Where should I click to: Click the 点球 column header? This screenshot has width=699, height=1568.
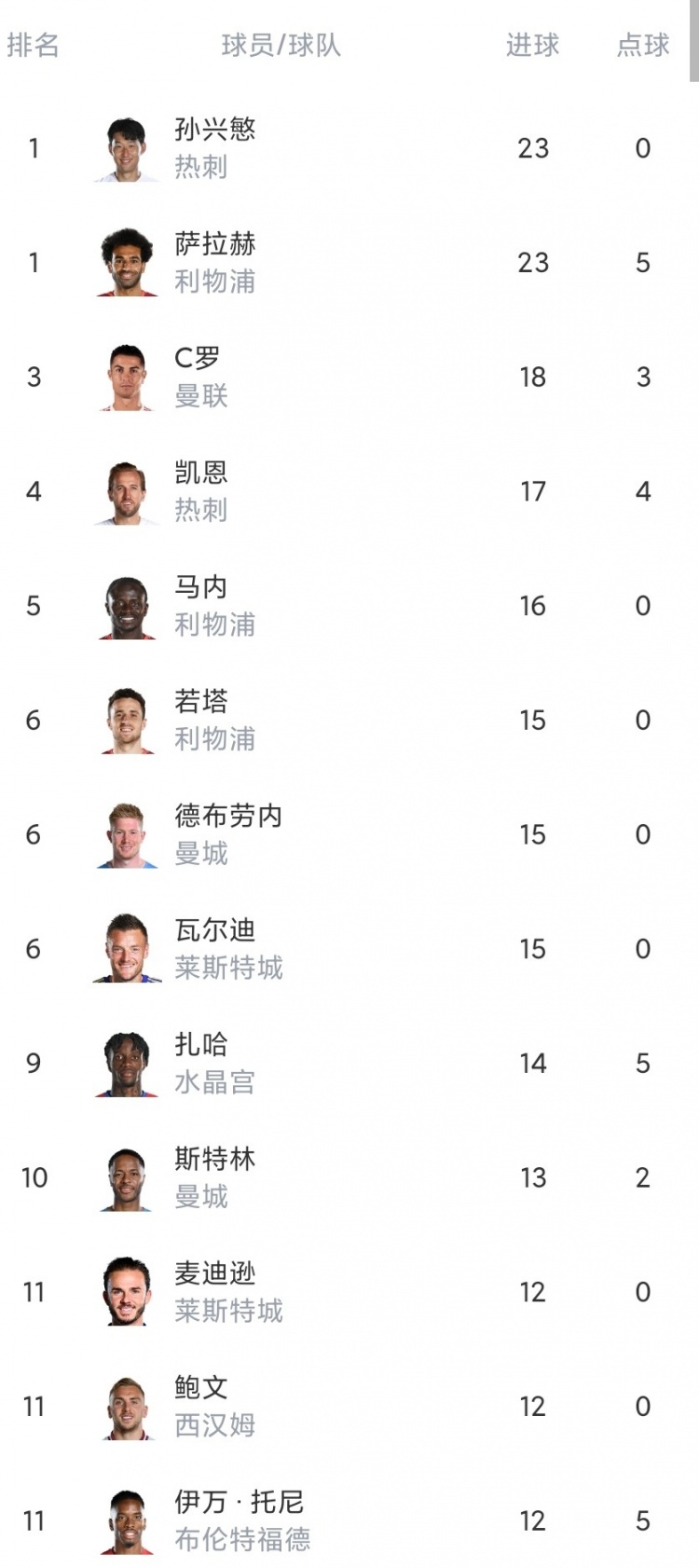point(643,45)
